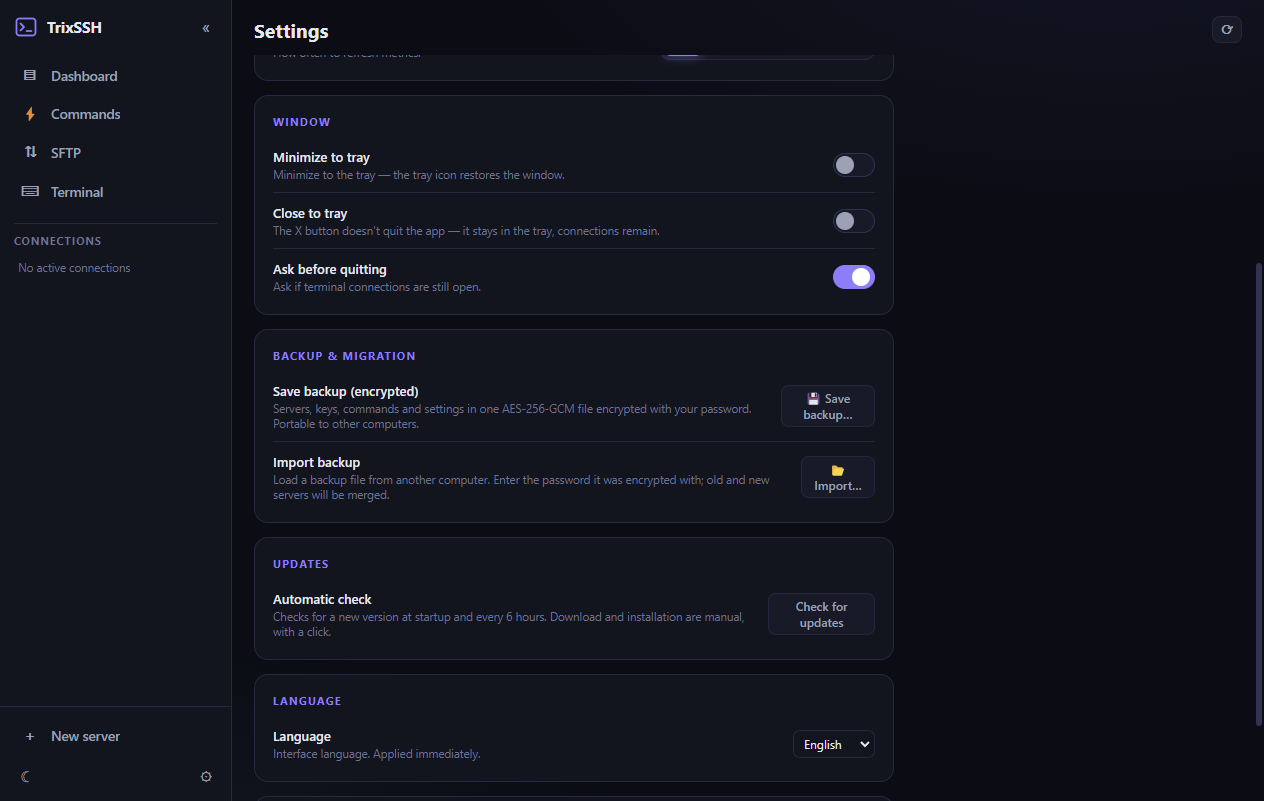Enable the Minimize to tray switch

point(854,165)
